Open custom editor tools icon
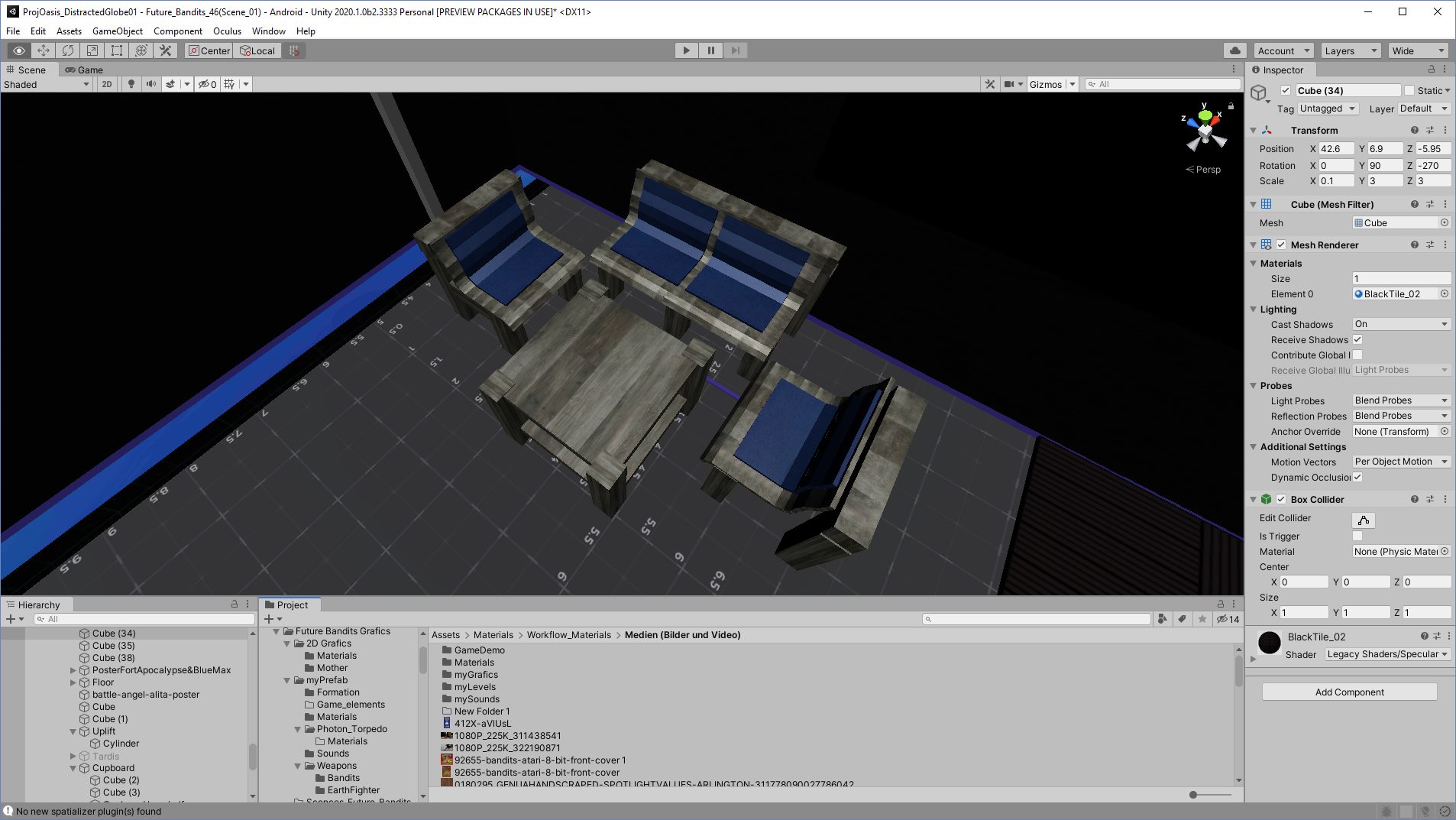The height and width of the screenshot is (820, 1456). coord(166,50)
